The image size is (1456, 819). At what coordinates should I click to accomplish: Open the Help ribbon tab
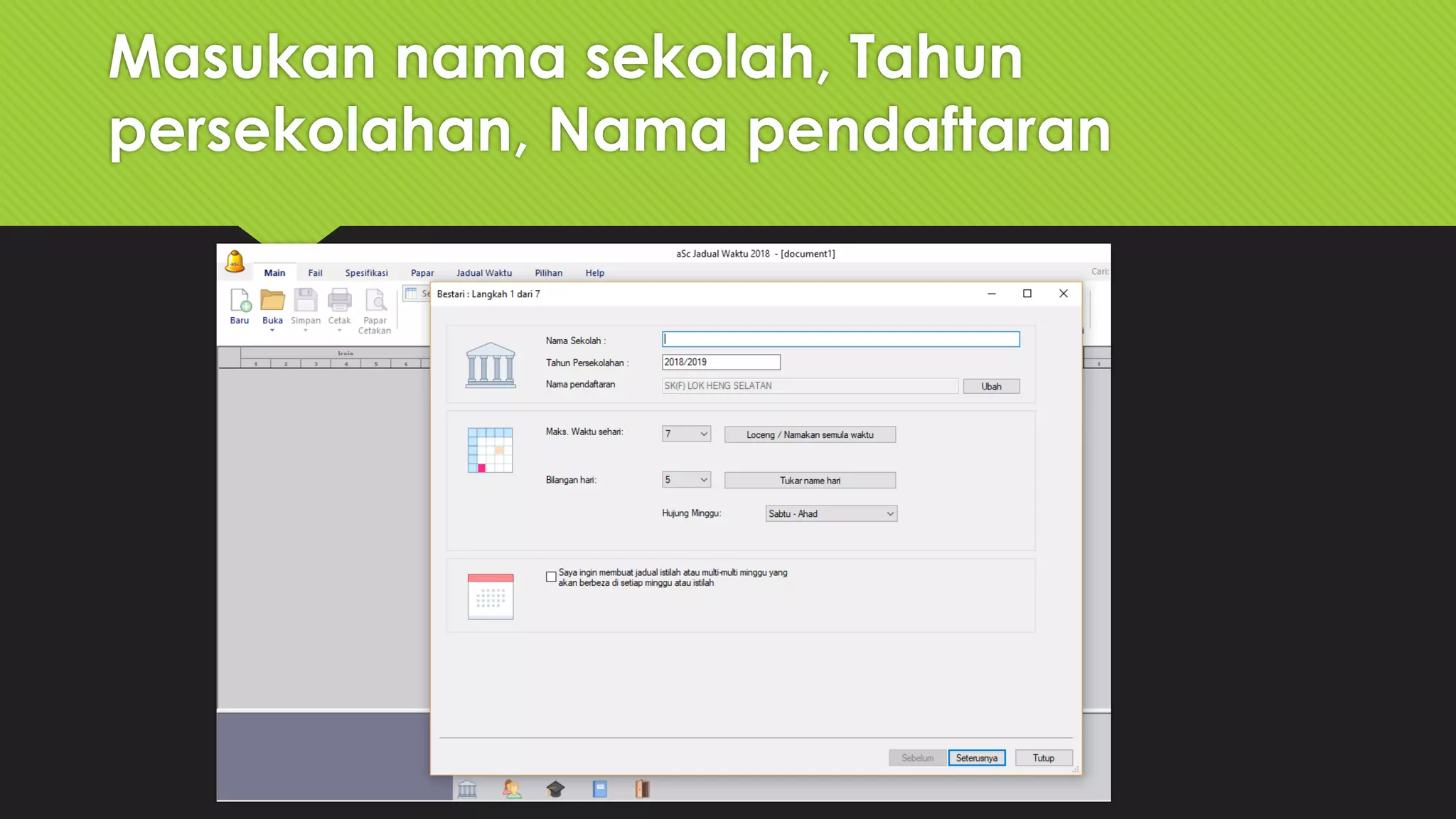click(x=595, y=273)
